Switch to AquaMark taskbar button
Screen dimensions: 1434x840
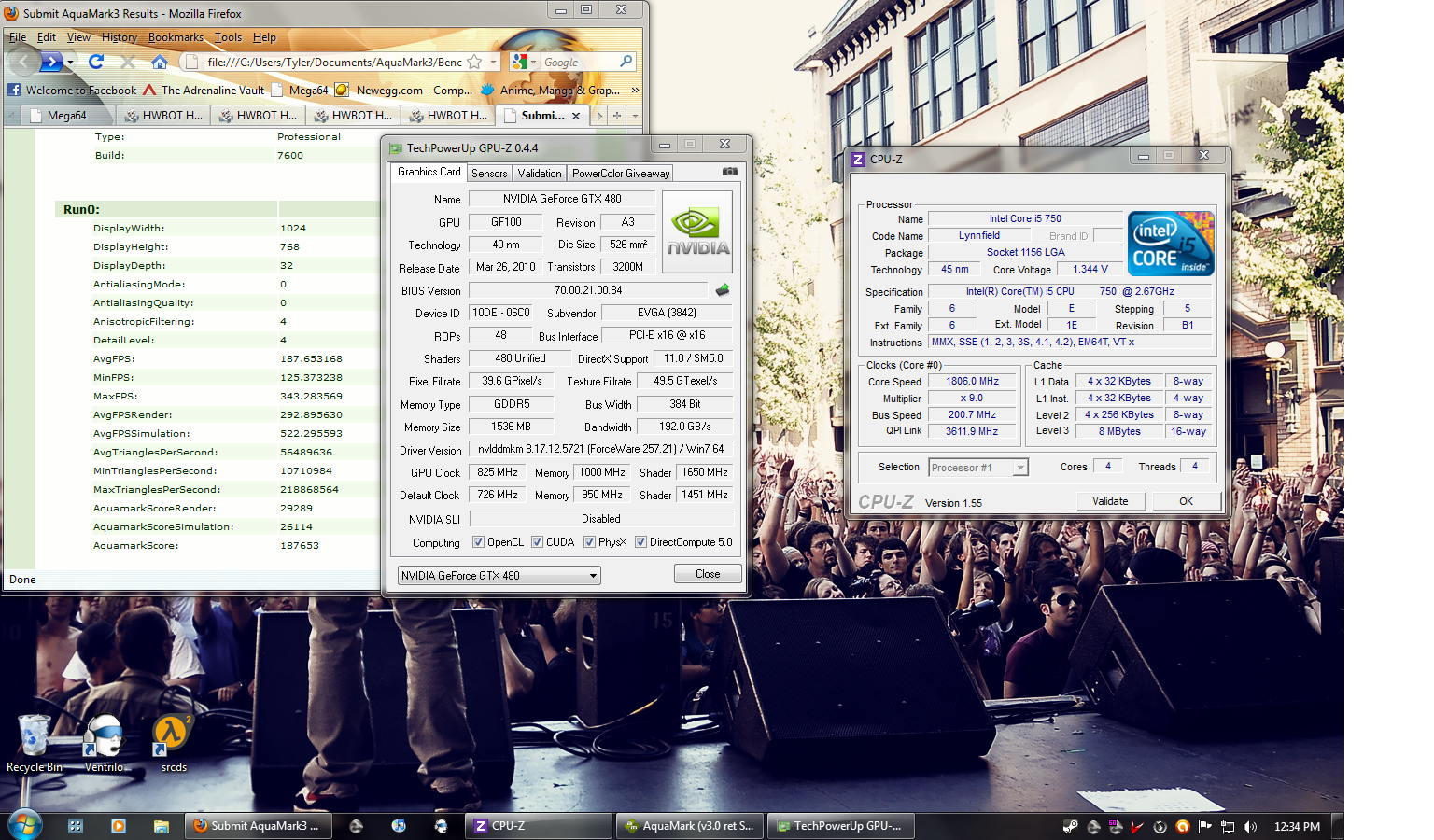[x=690, y=826]
